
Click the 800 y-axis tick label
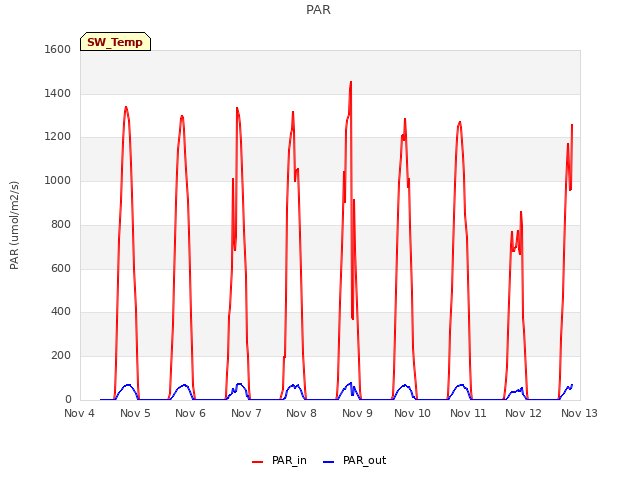(x=61, y=224)
